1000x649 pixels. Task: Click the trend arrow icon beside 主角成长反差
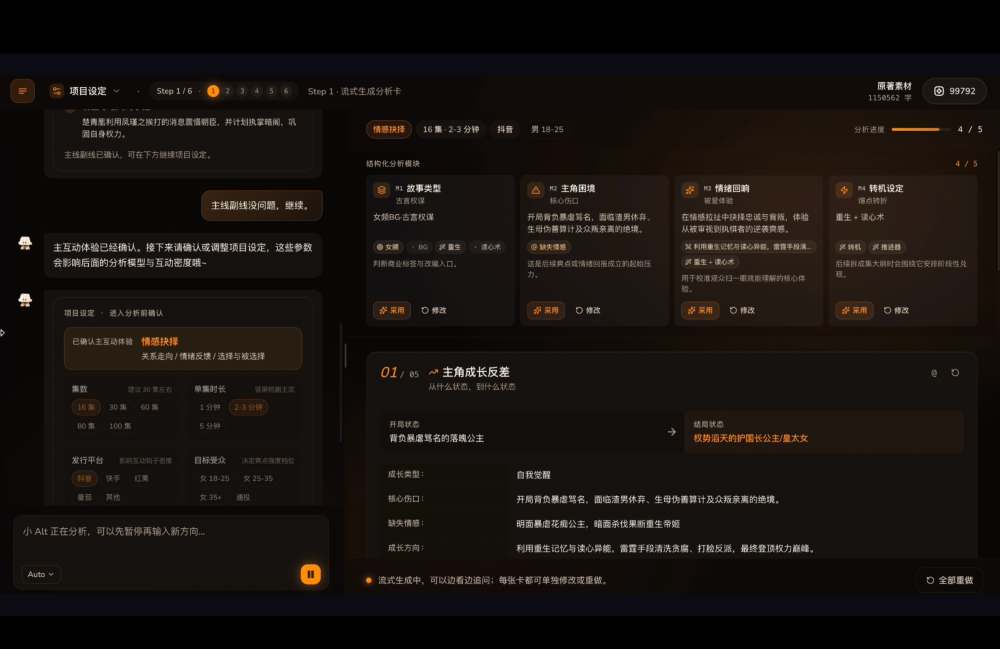(x=434, y=372)
